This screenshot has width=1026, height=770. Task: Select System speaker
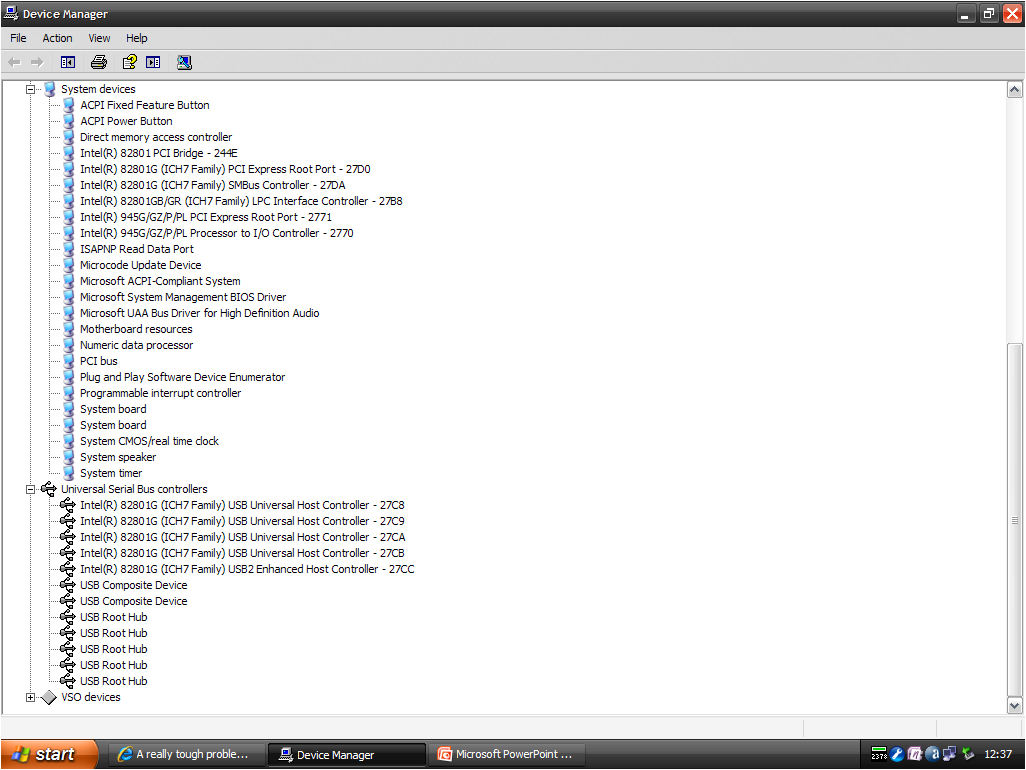pos(118,457)
